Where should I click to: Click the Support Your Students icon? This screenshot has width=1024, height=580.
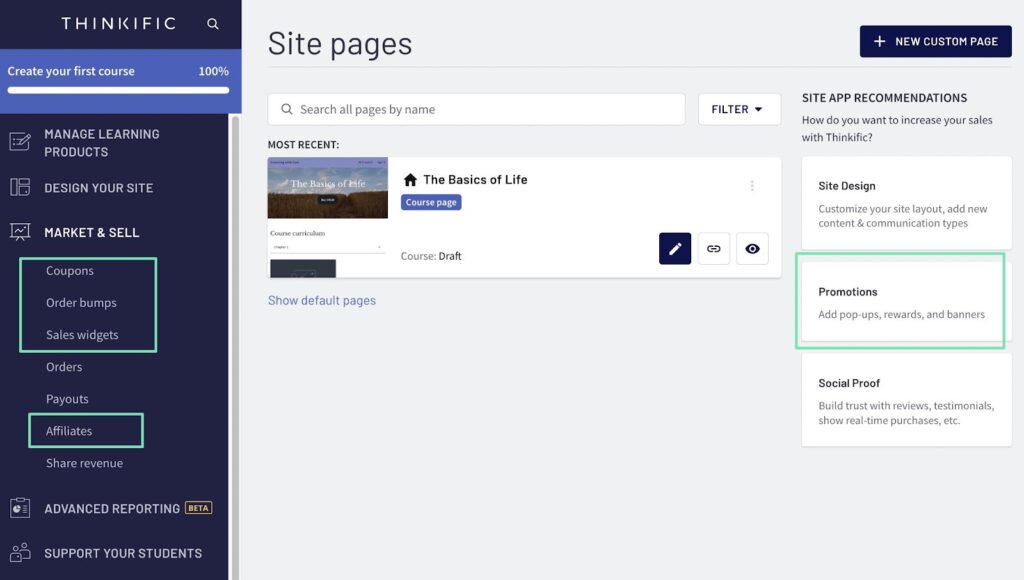pyautogui.click(x=20, y=553)
